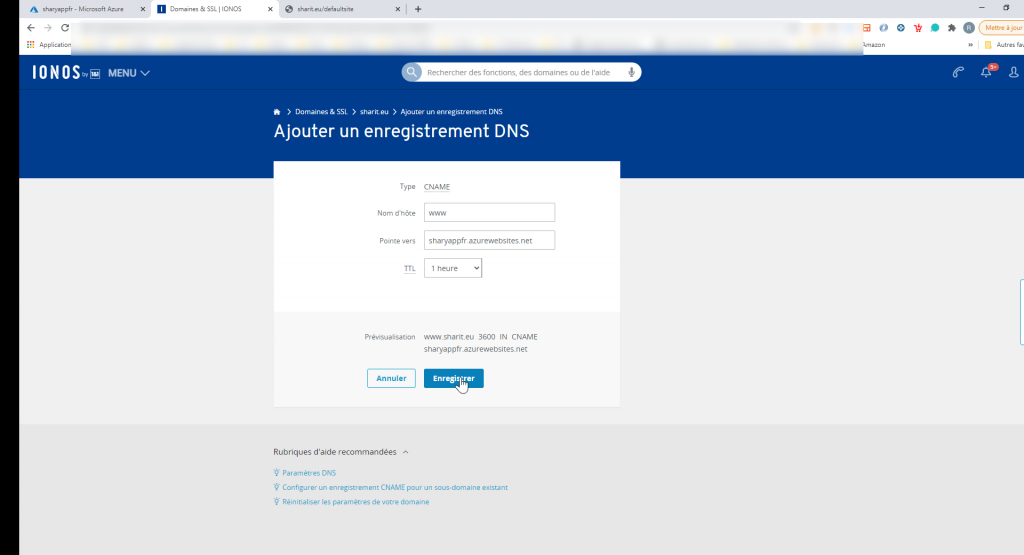Image resolution: width=1024 pixels, height=555 pixels.
Task: Click the Annuler button
Action: (x=391, y=378)
